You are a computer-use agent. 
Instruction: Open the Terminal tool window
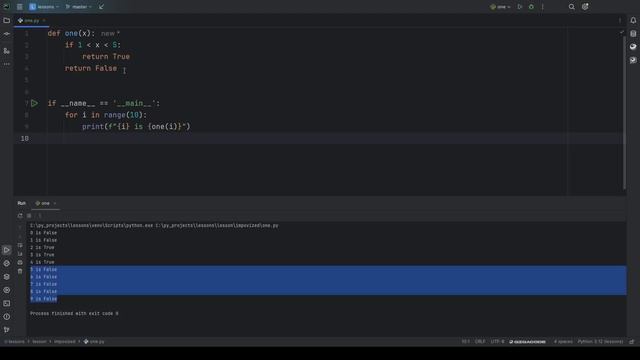[7, 303]
